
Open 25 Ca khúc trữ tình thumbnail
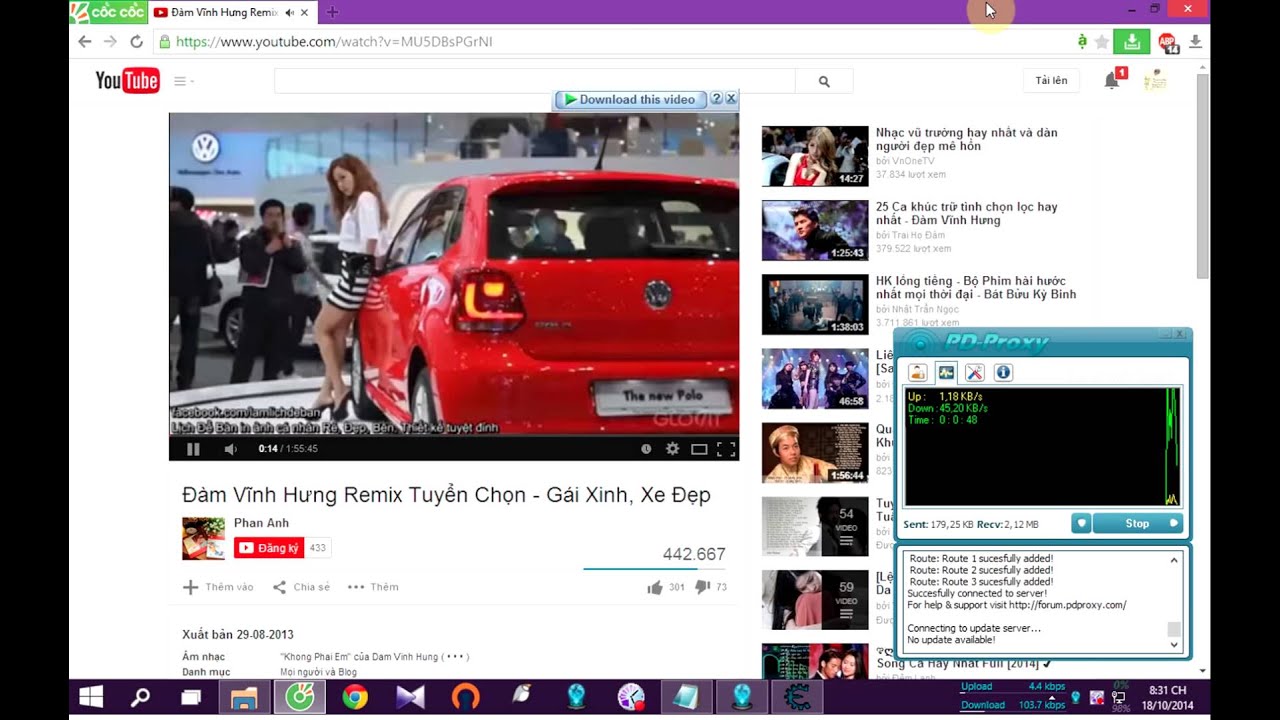[x=815, y=230]
